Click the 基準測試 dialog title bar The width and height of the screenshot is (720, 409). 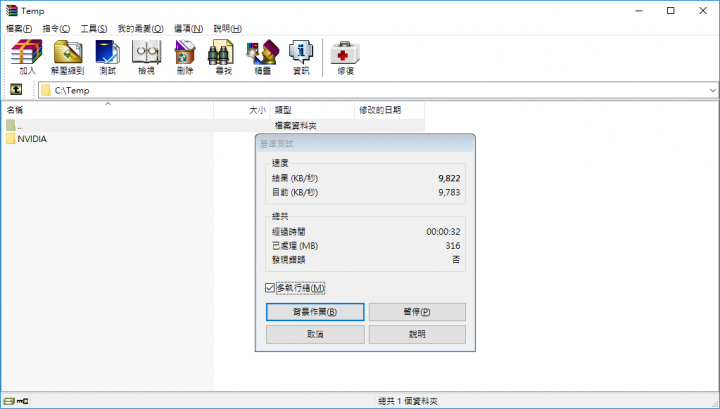(365, 144)
